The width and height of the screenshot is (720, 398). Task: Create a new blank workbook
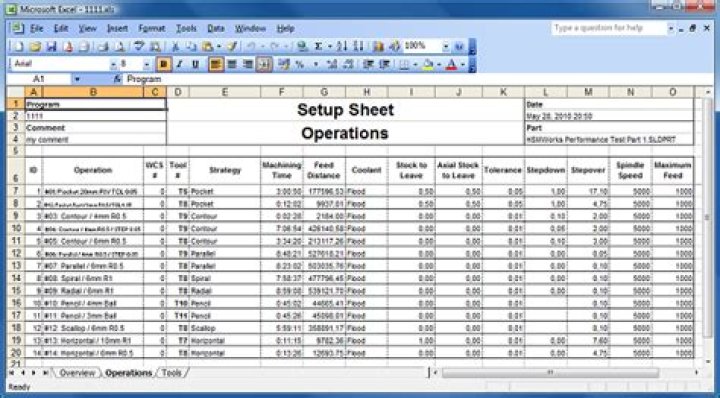(x=18, y=46)
